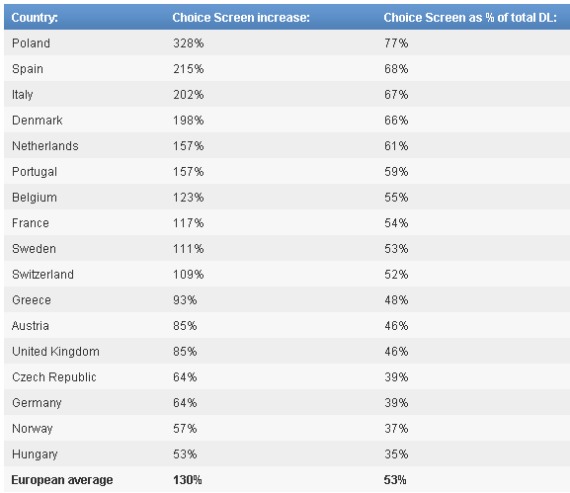The height and width of the screenshot is (493, 570).
Task: Click the Denmark country cell
Action: point(37,120)
